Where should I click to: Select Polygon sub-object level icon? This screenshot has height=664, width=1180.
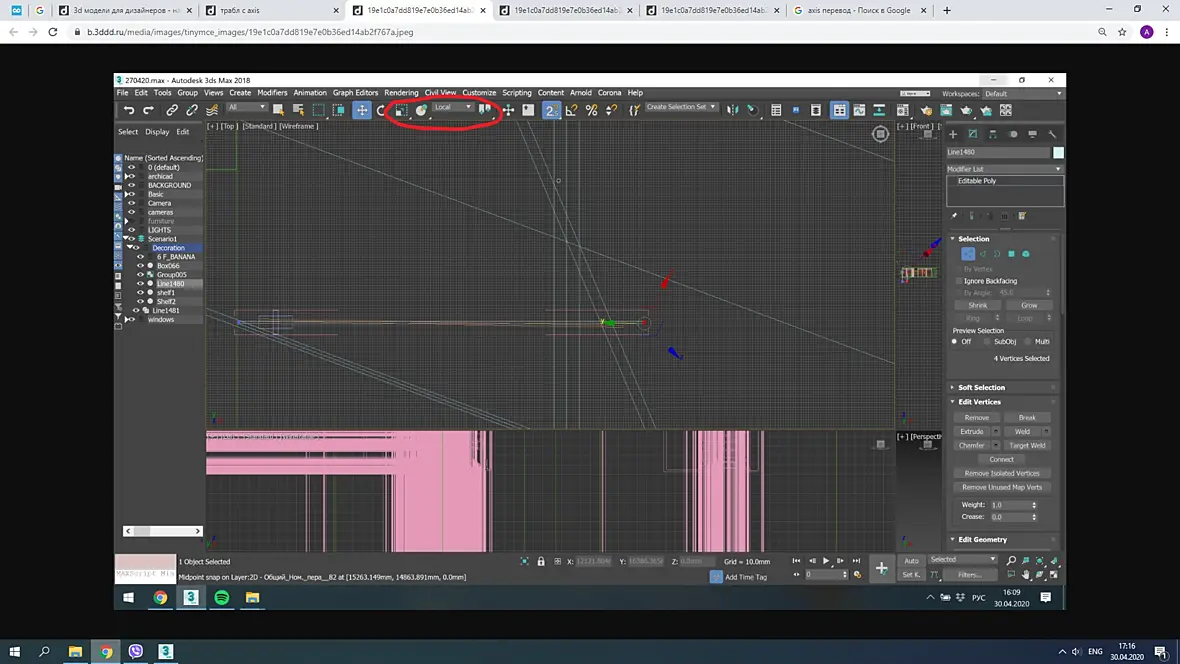coord(1011,254)
